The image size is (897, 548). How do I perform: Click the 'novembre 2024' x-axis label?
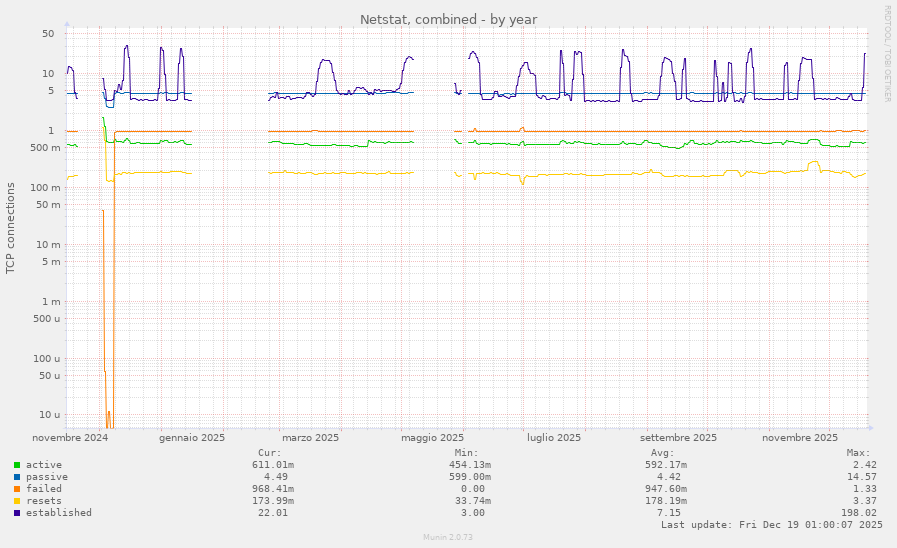(70, 438)
